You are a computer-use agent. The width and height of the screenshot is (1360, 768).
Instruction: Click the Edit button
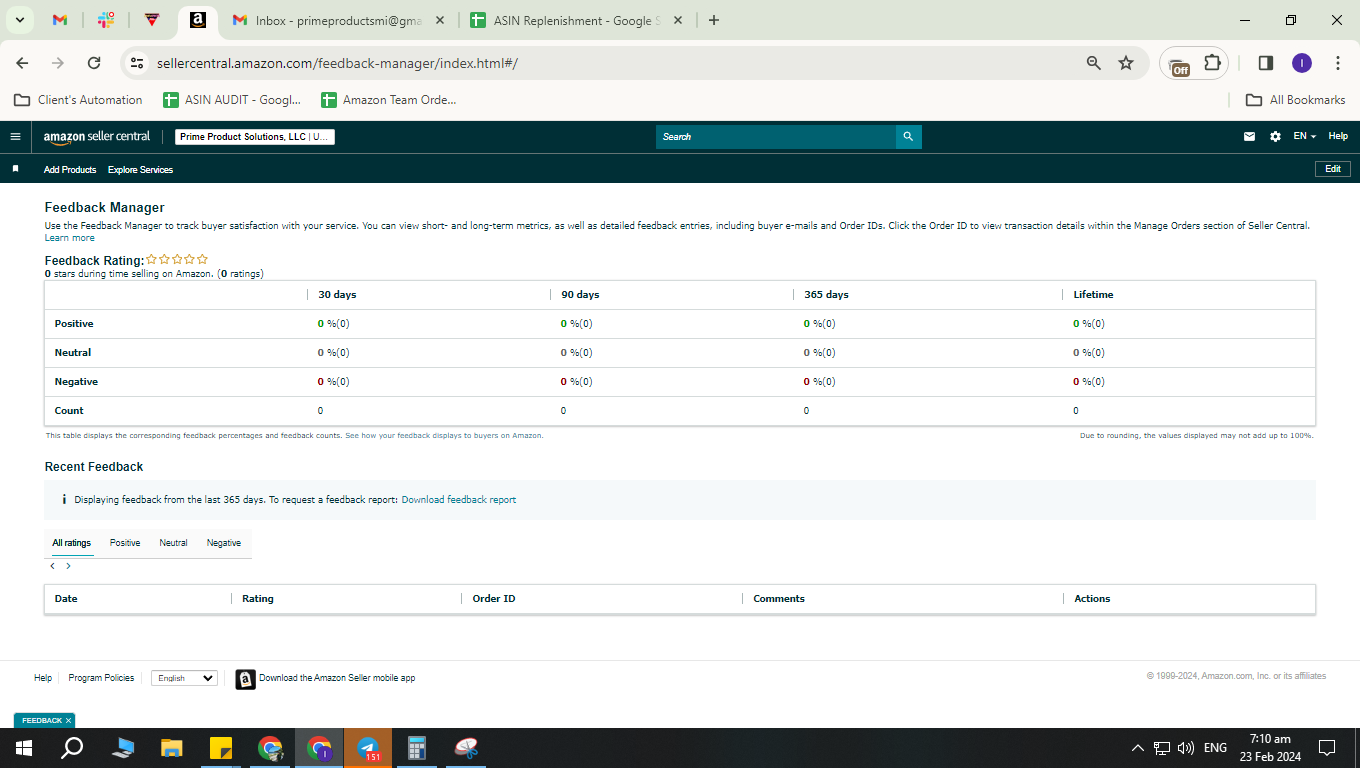pyautogui.click(x=1332, y=169)
